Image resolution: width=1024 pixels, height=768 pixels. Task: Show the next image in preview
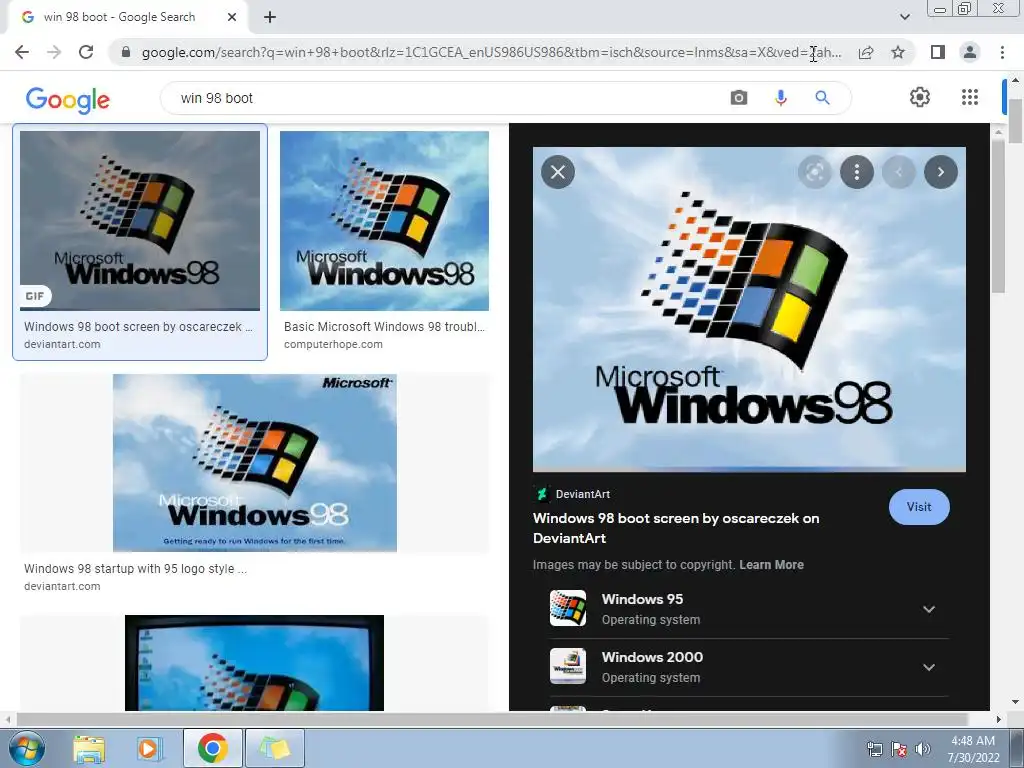(x=940, y=172)
